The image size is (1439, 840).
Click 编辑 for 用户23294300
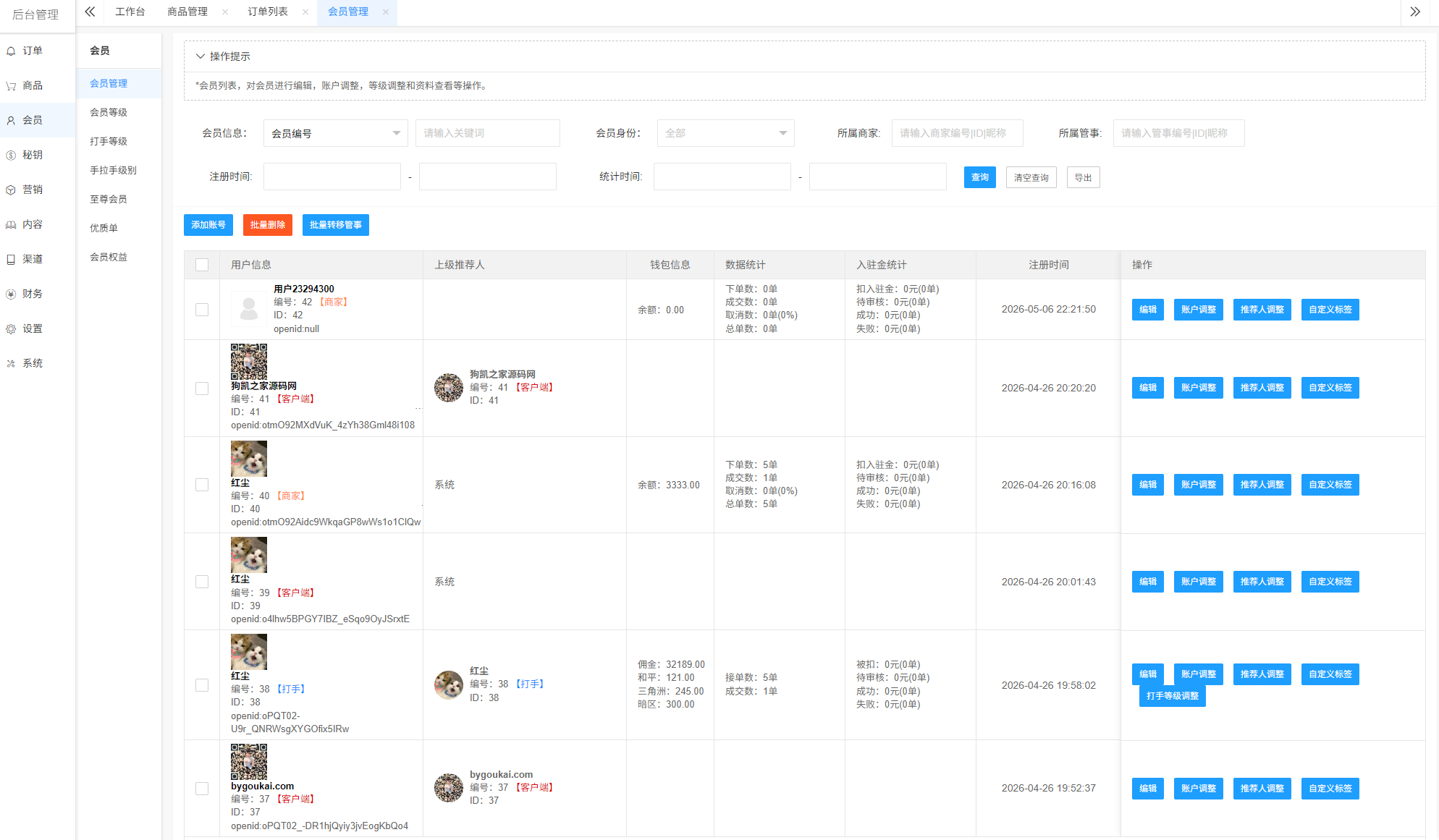[1148, 310]
